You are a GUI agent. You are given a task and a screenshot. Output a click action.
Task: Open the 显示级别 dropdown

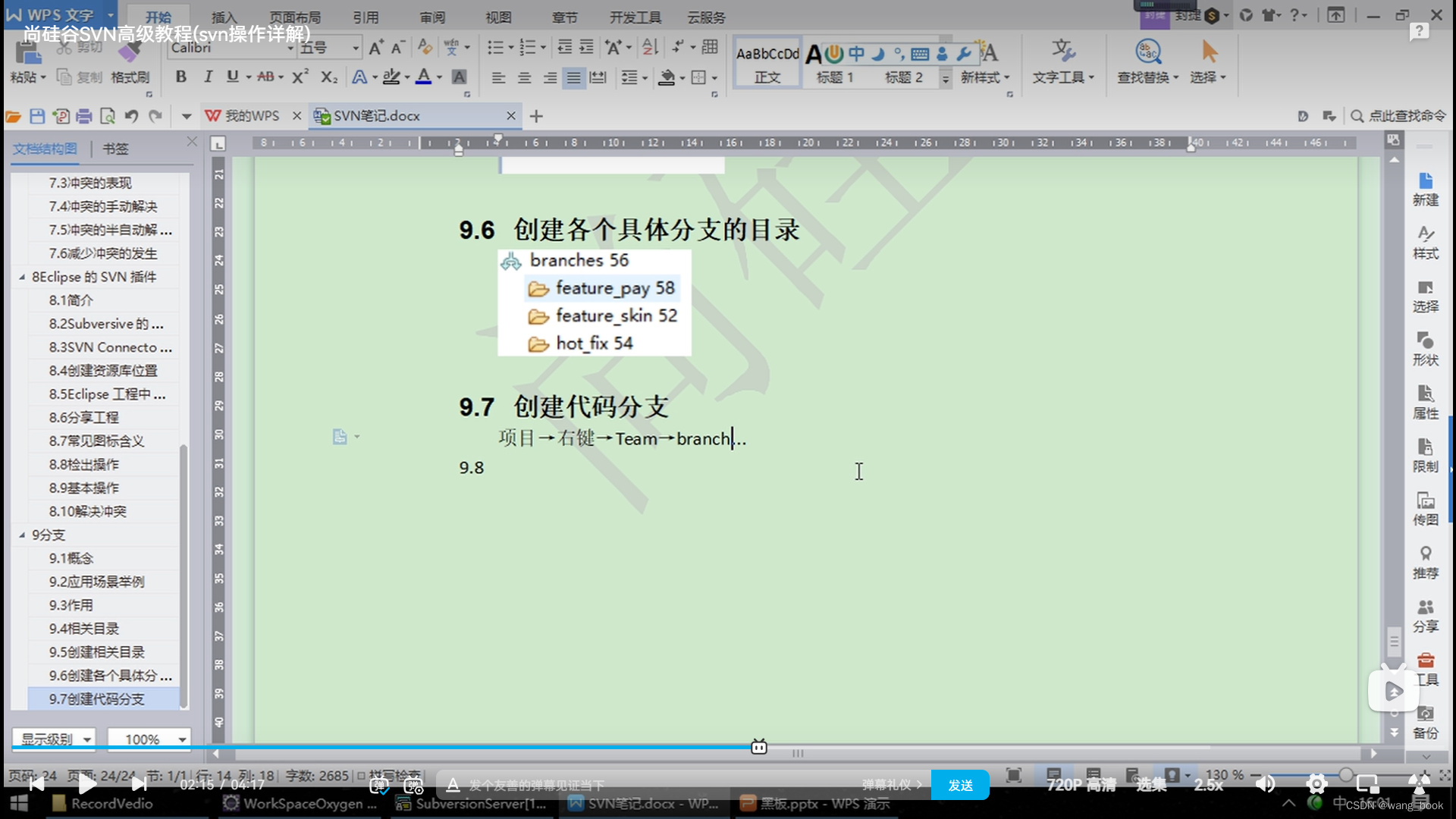tap(54, 739)
